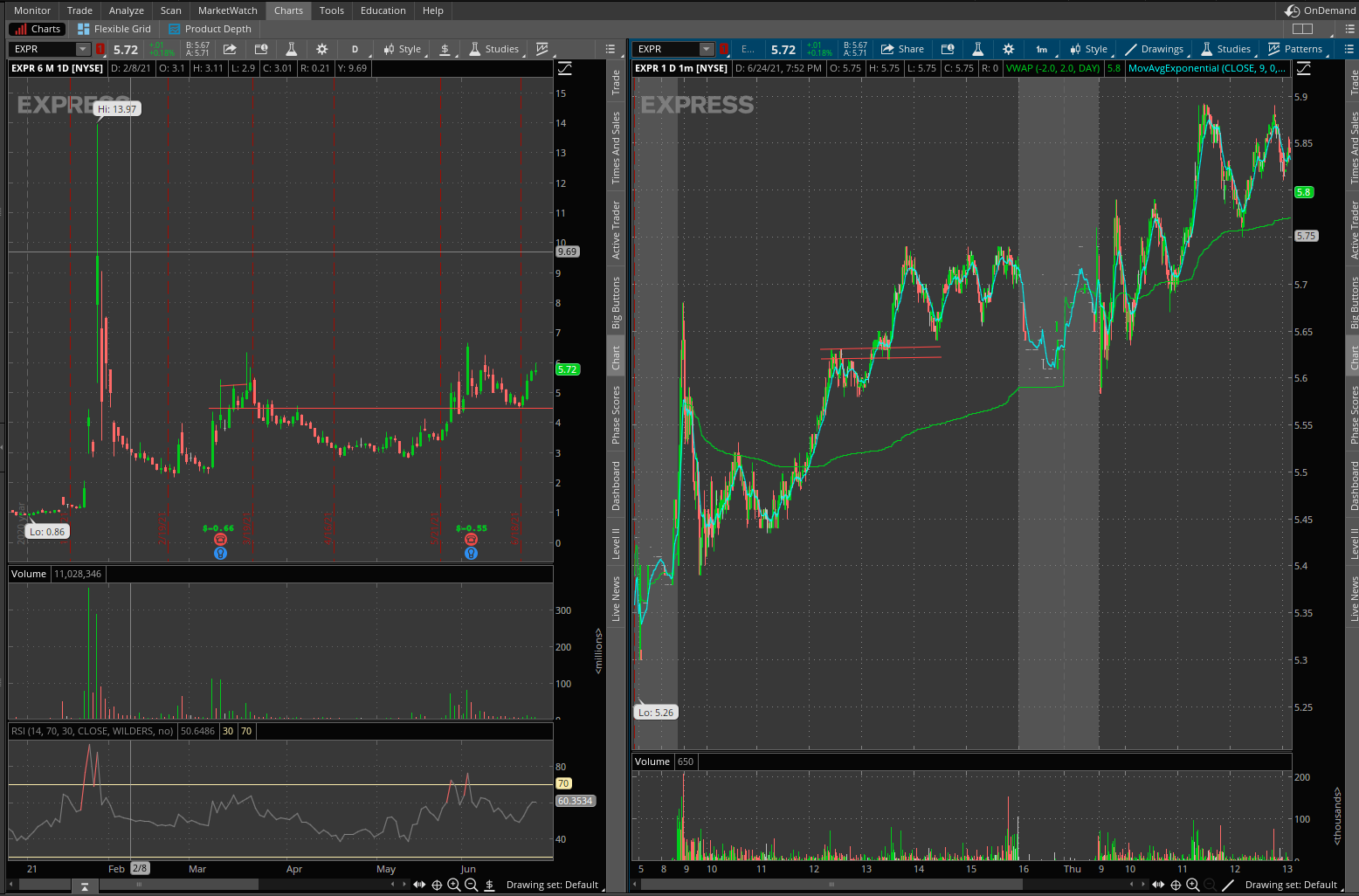Open the right chart's Patterns button

coord(1295,49)
